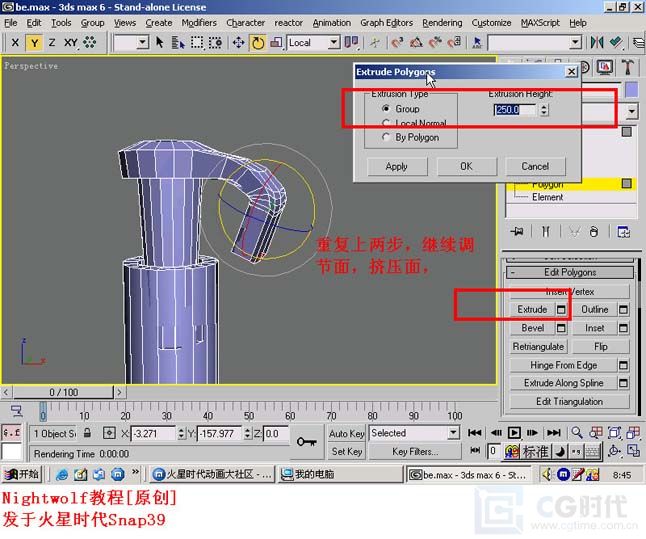Viewport: 646px width, 539px height.
Task: Open Hinge From Edge settings icon
Action: pyautogui.click(x=623, y=365)
